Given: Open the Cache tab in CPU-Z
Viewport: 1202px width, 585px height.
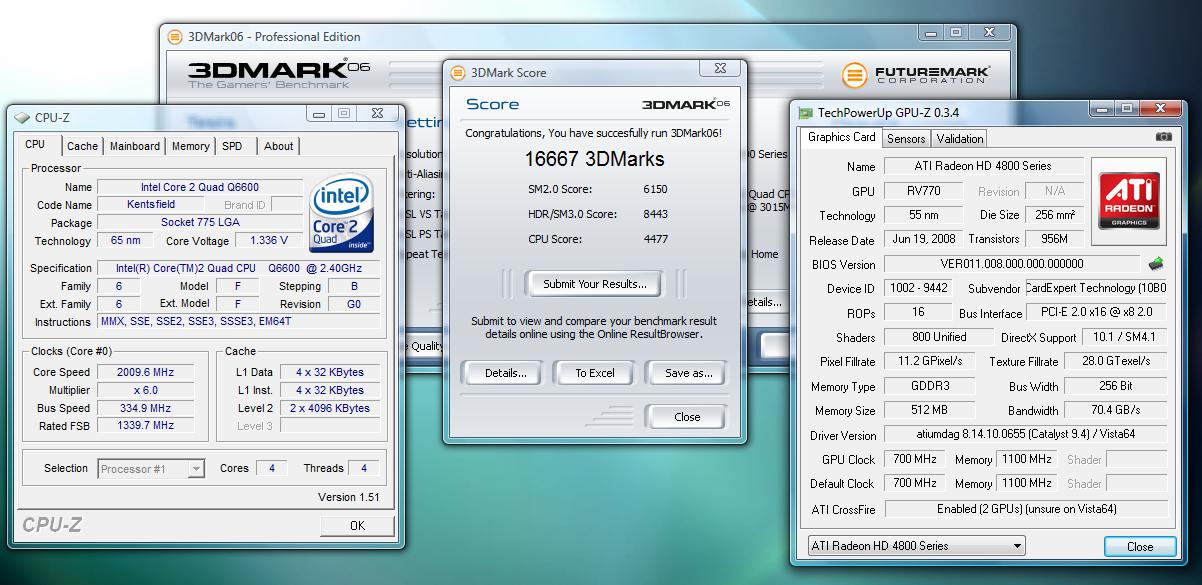Looking at the screenshot, I should pyautogui.click(x=82, y=146).
